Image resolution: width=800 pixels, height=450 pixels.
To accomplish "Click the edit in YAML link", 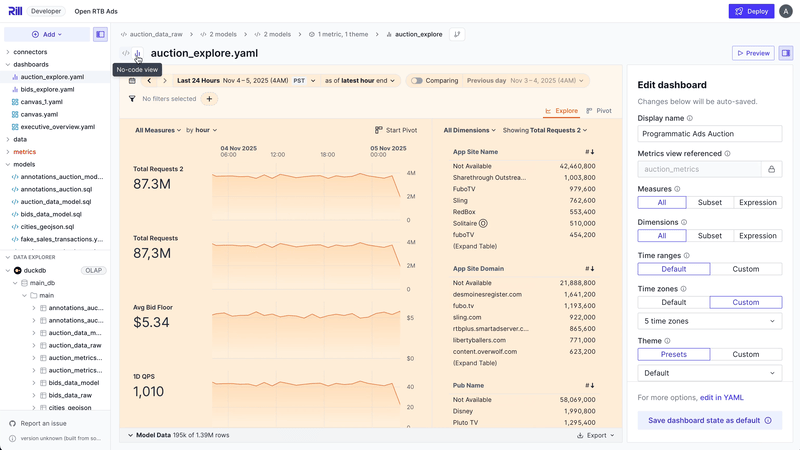I will (x=721, y=397).
